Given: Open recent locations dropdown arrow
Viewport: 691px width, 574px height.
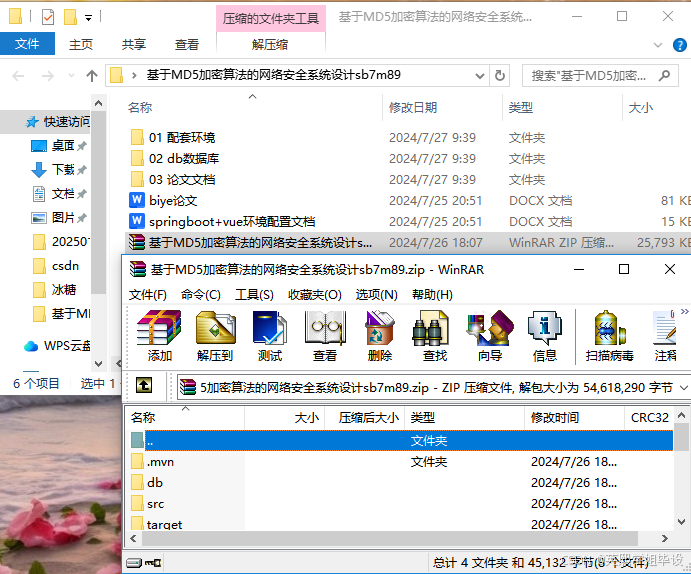Looking at the screenshot, I should (x=71, y=76).
